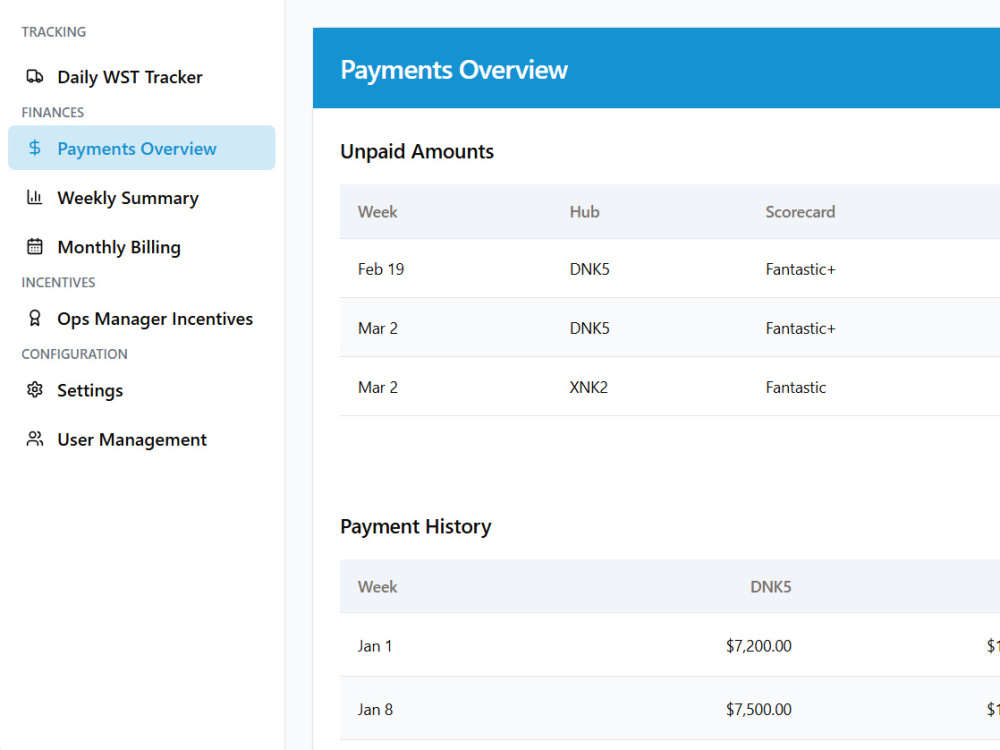This screenshot has height=750, width=1000.
Task: Click DNK5 hub in Mar 2 row
Action: 589,328
